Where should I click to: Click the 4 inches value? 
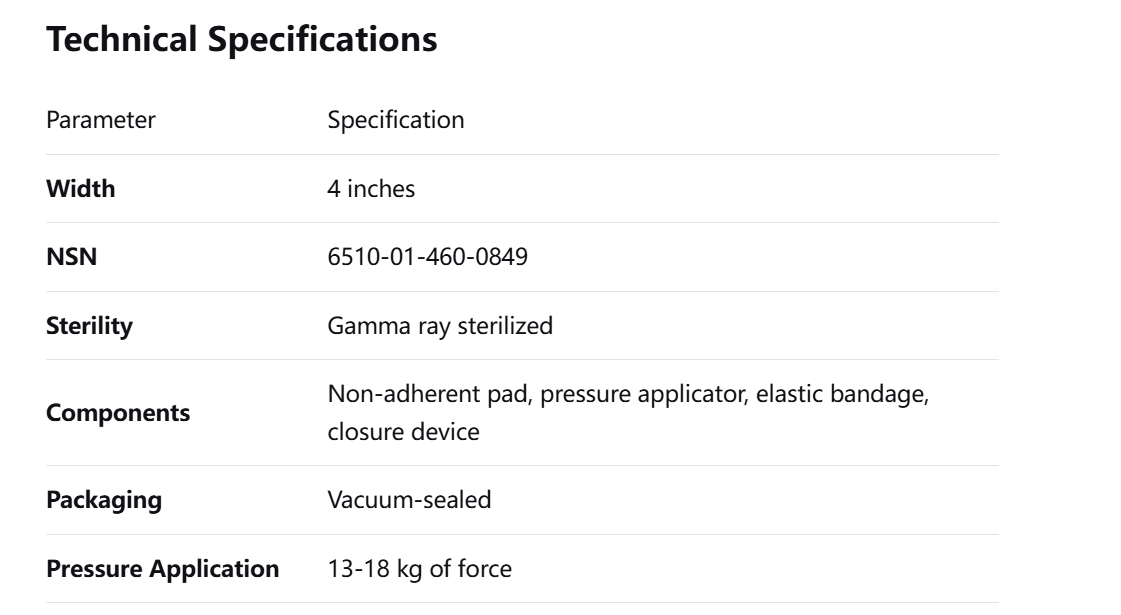371,189
